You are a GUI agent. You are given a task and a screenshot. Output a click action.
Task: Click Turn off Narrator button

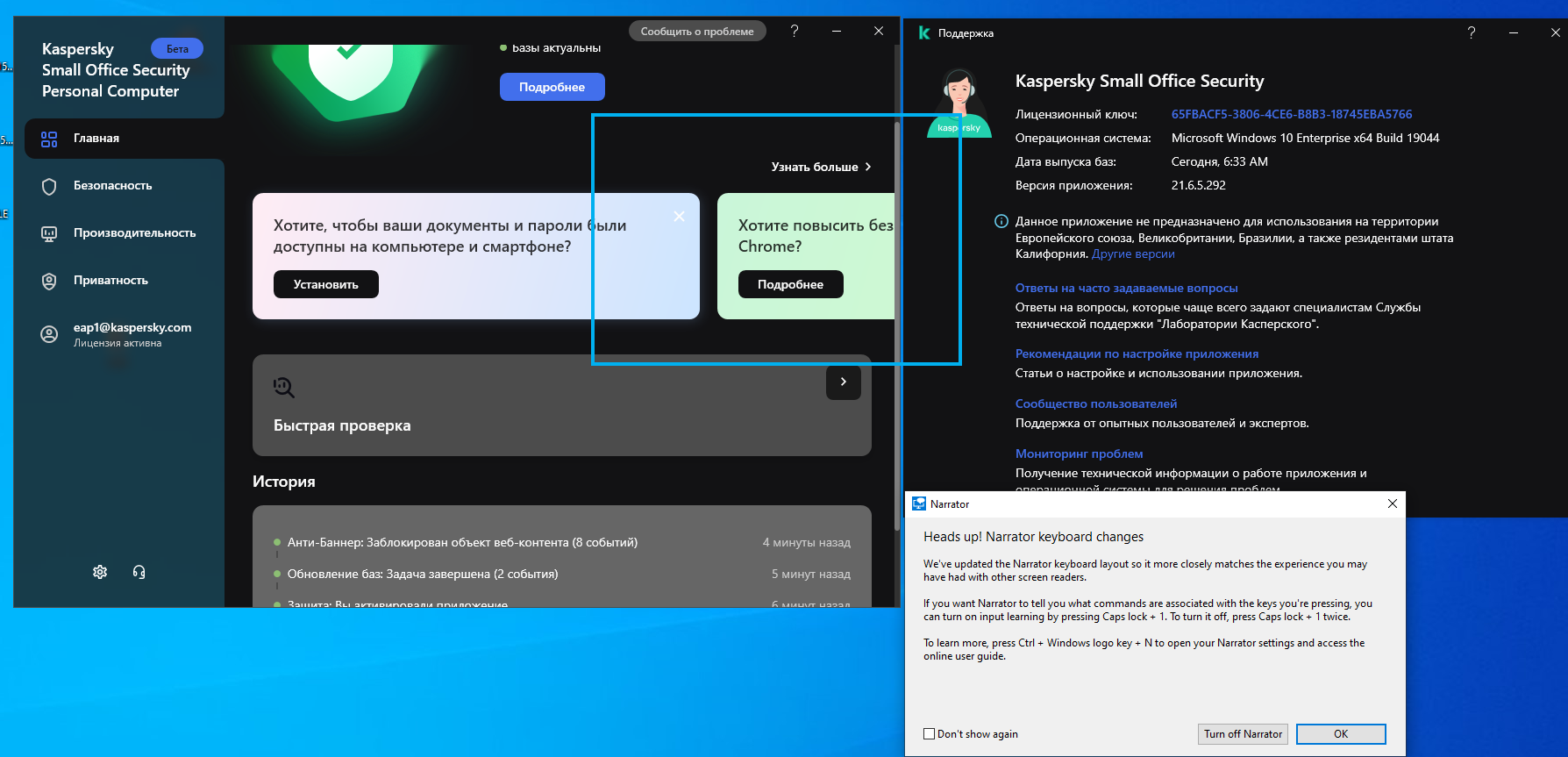(1243, 734)
